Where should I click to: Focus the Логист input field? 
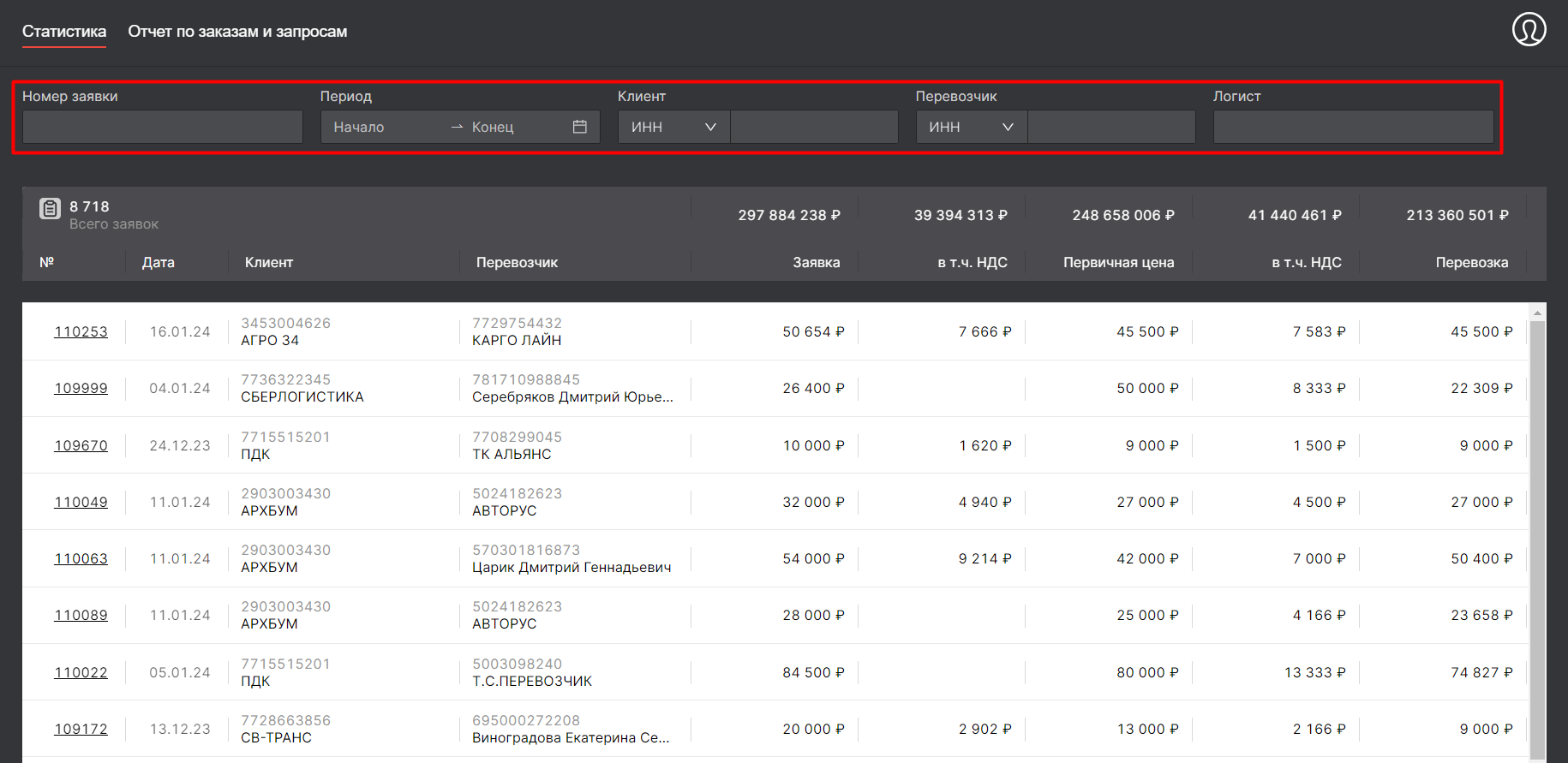(1354, 127)
